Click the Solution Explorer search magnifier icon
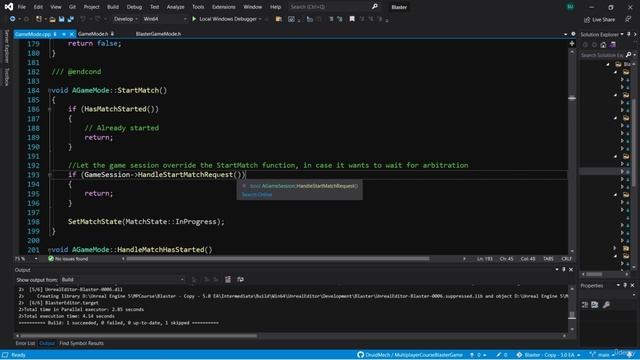The width and height of the screenshot is (640, 360). [x=629, y=55]
